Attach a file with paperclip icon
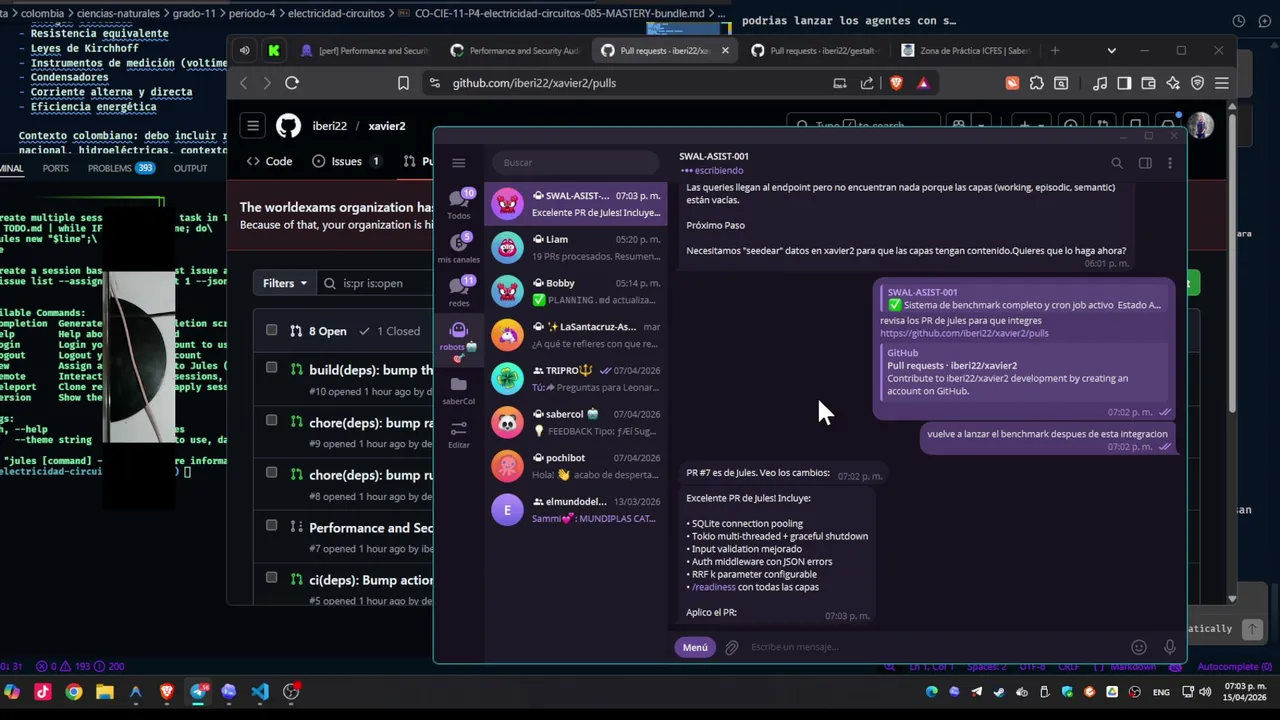 (732, 648)
